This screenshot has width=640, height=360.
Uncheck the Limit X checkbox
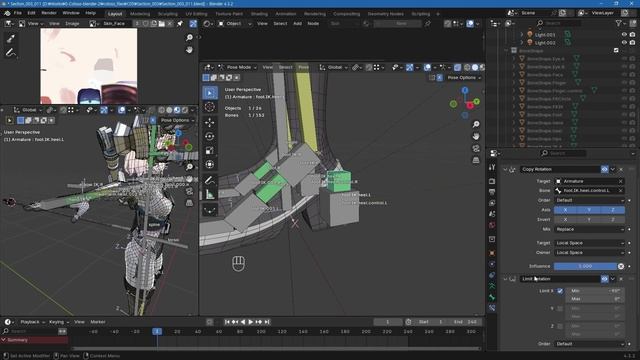click(560, 291)
